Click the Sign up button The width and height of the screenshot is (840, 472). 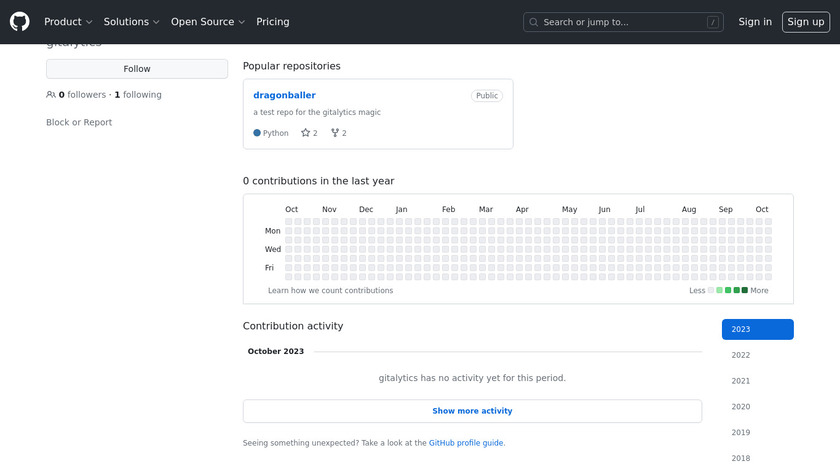[x=805, y=22]
